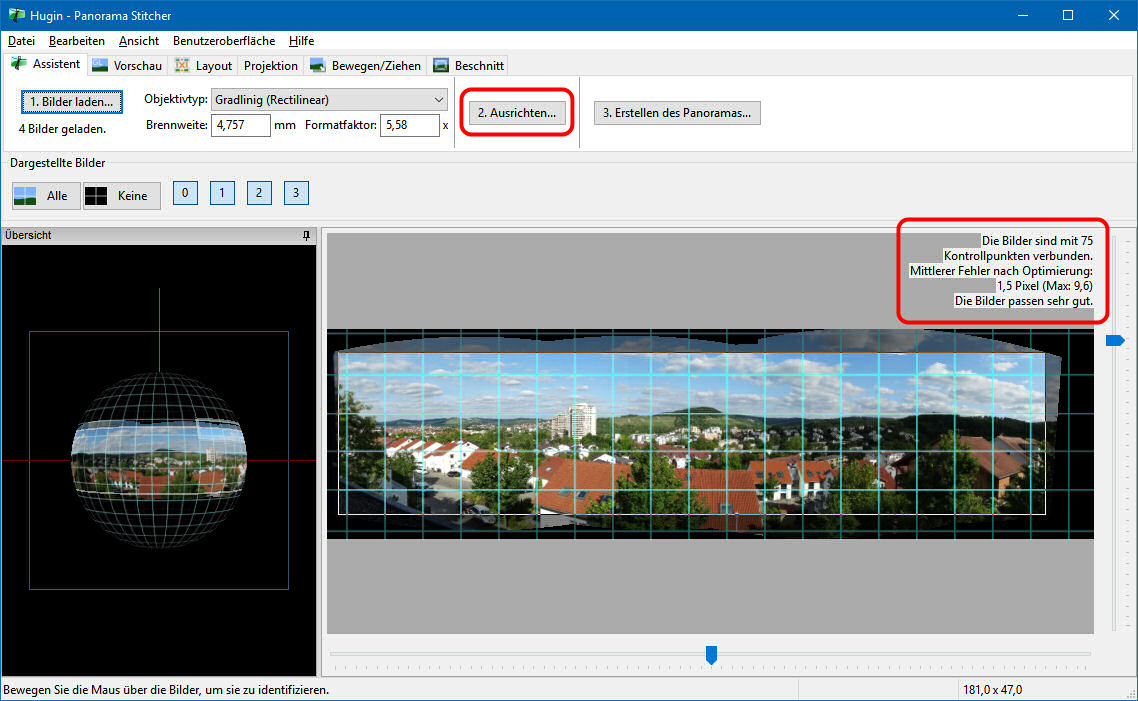Viewport: 1138px width, 701px height.
Task: Pin the Übersicht panel
Action: [x=307, y=236]
